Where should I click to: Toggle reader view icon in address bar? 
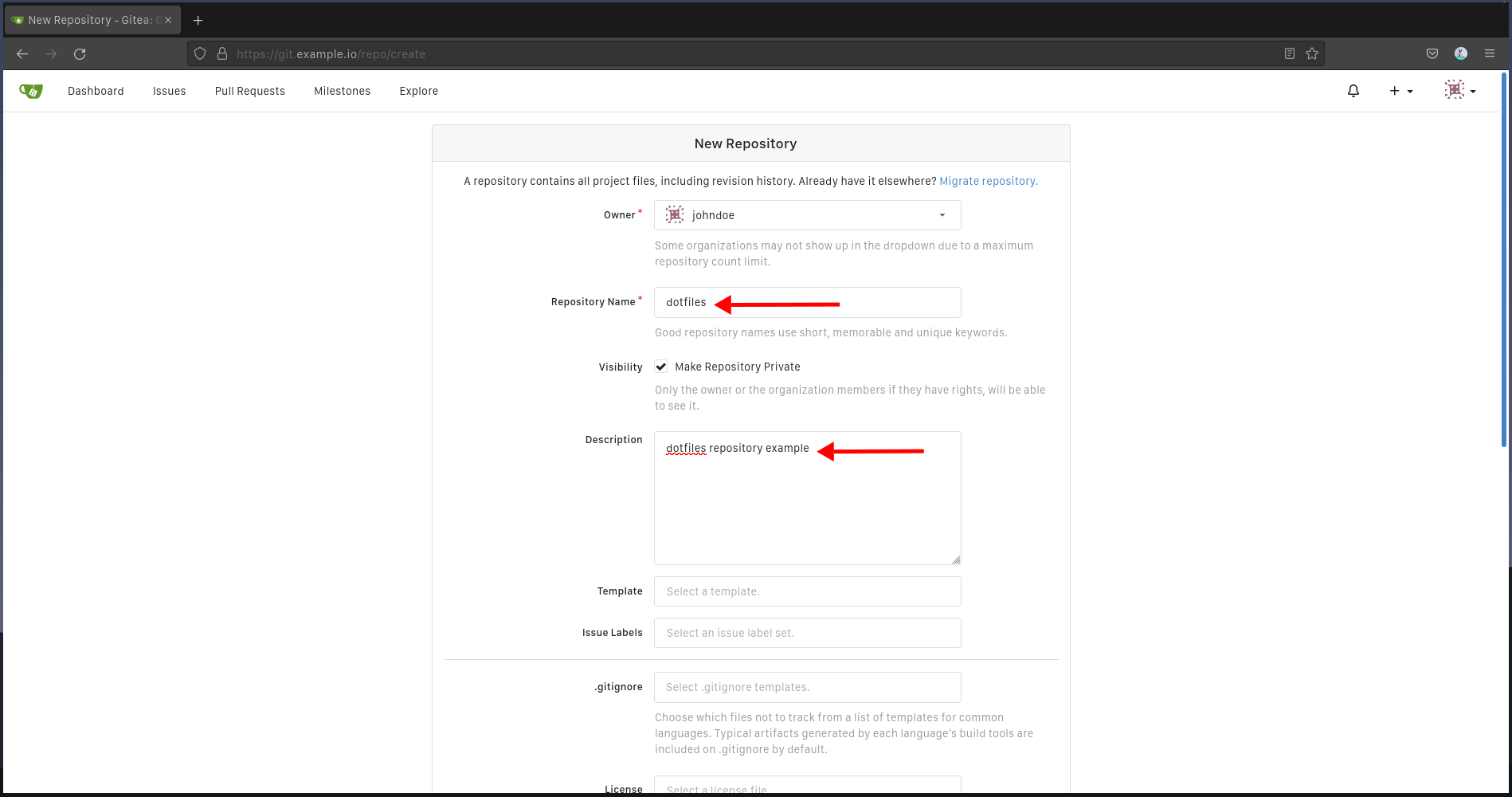[x=1289, y=54]
